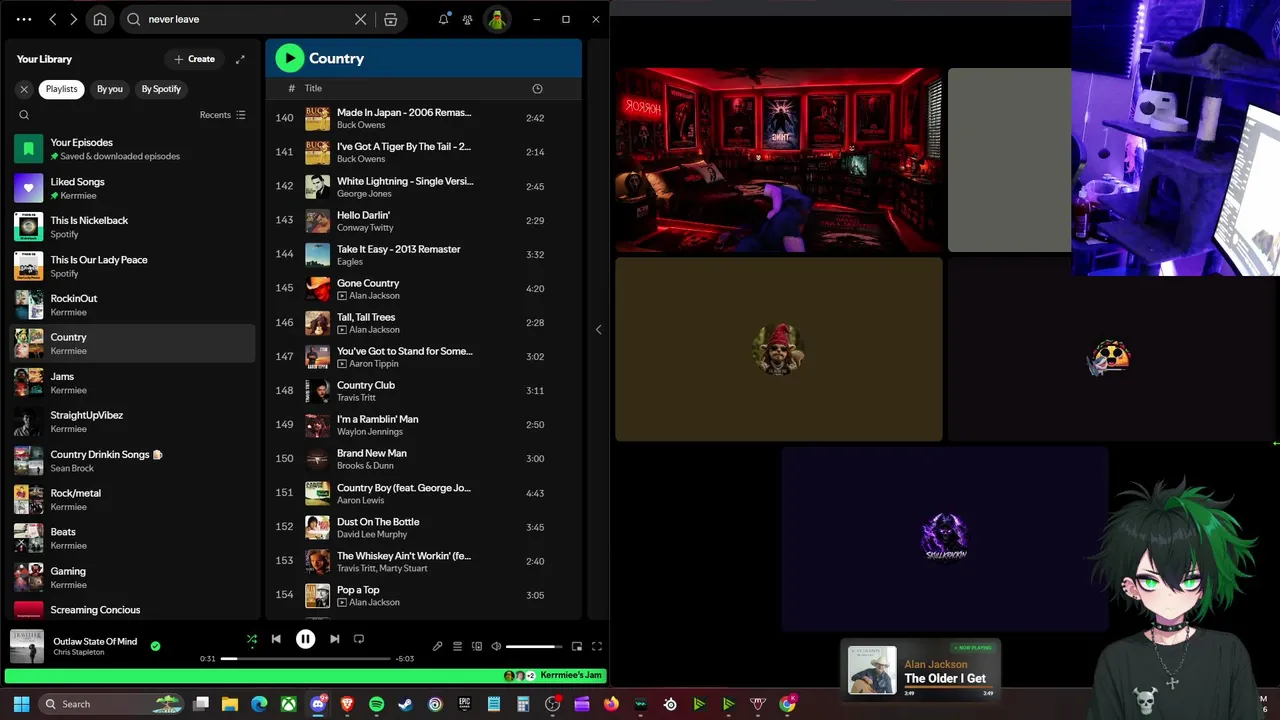
Task: Seek within the song progress bar
Action: (306, 659)
